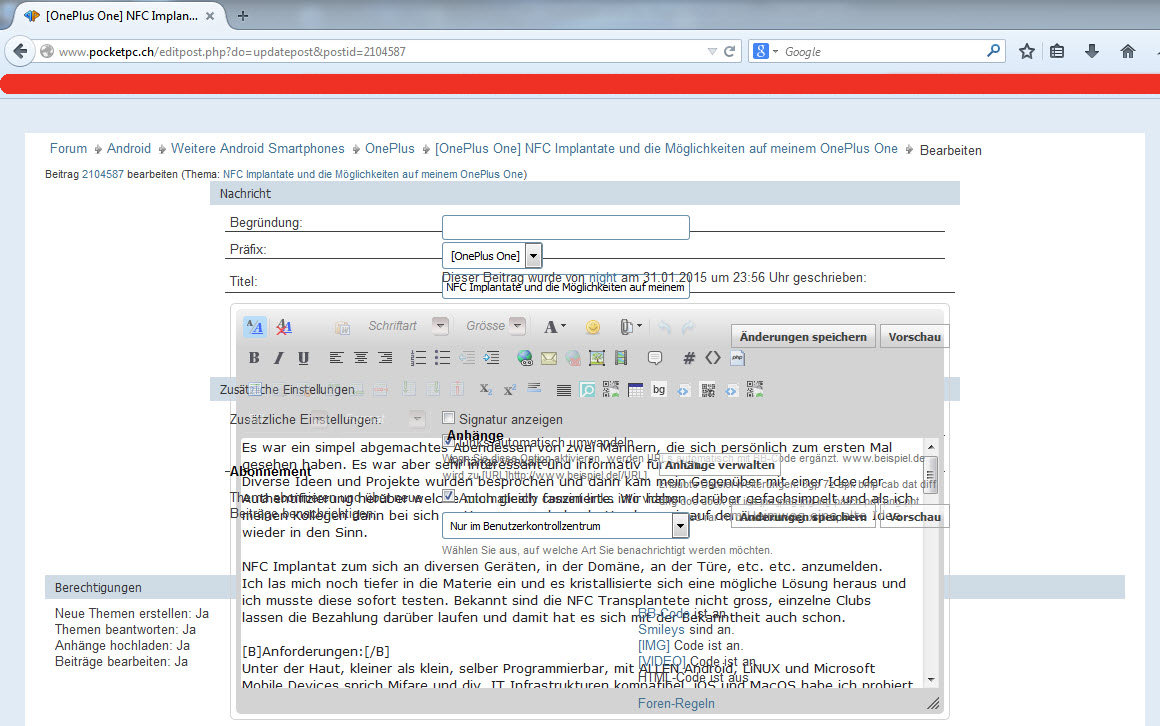
Task: Expand the URL bar history dropdown arrow
Action: point(712,51)
